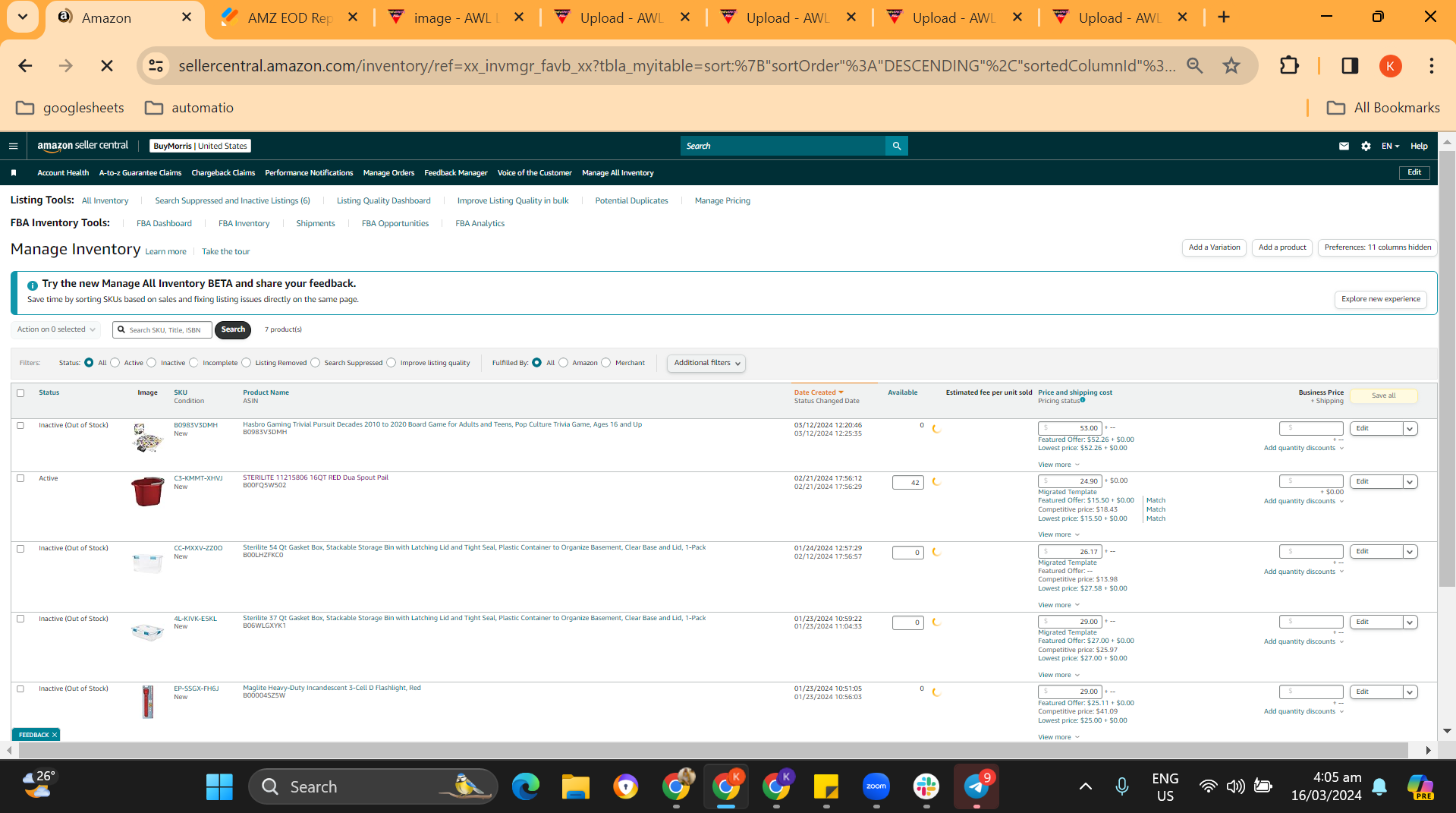Click the page's horizontal scrollbar
This screenshot has width=1456, height=813.
click(x=713, y=750)
